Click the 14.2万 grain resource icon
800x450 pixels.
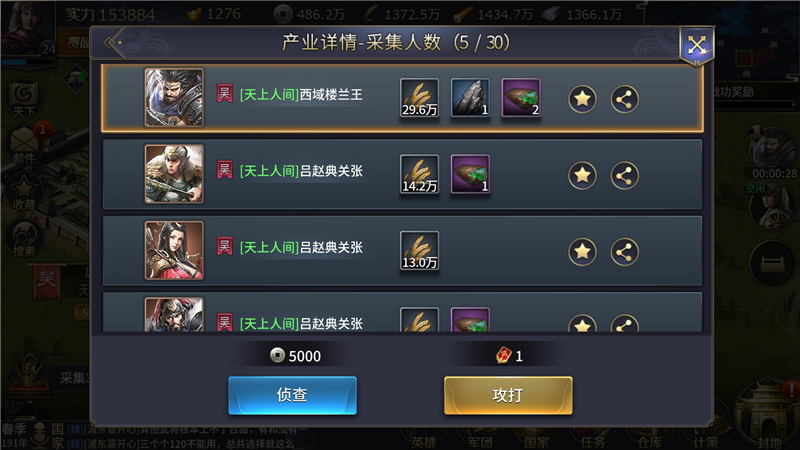(x=419, y=174)
